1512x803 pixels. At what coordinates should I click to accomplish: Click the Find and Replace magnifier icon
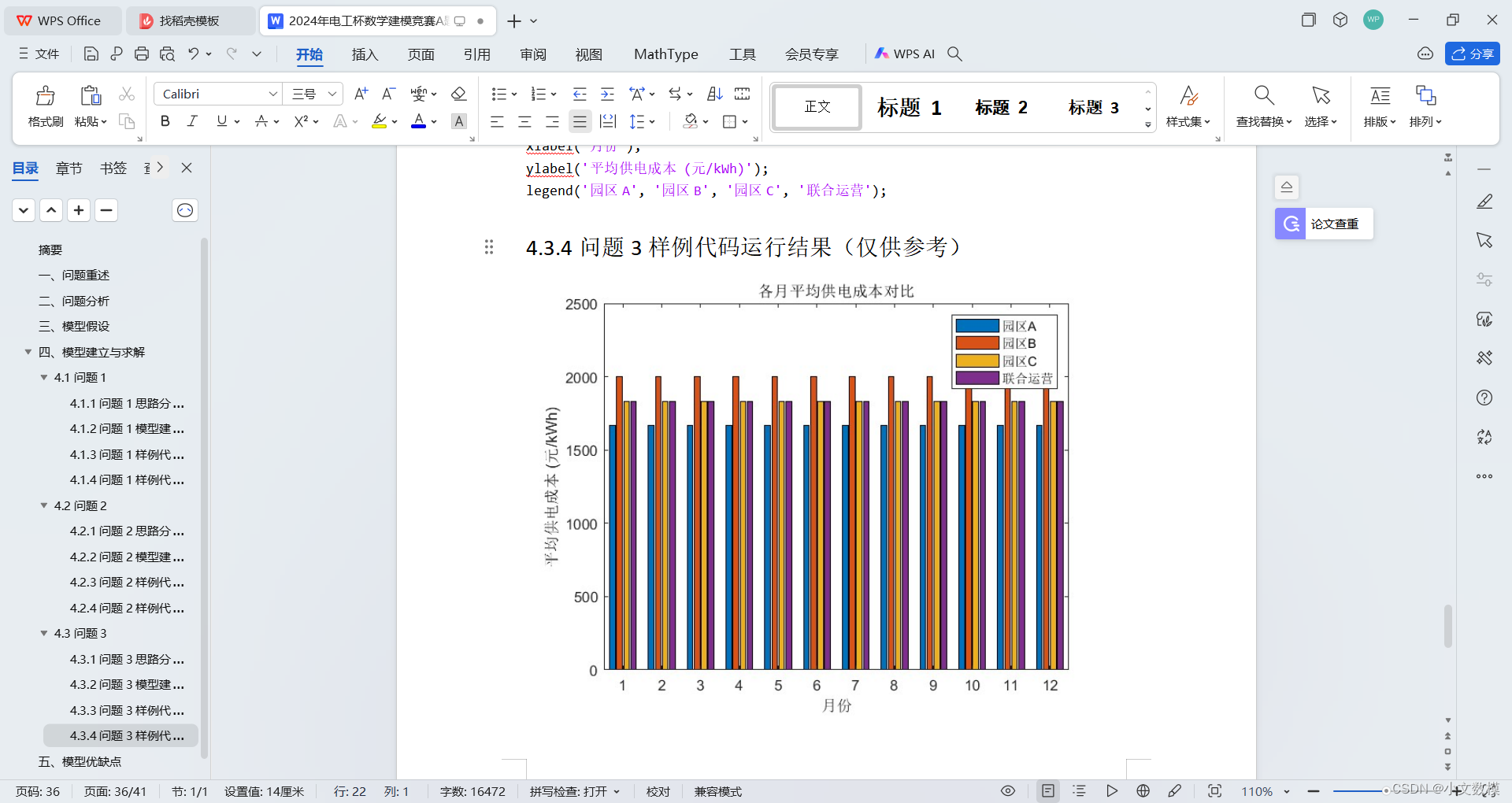[x=1264, y=96]
